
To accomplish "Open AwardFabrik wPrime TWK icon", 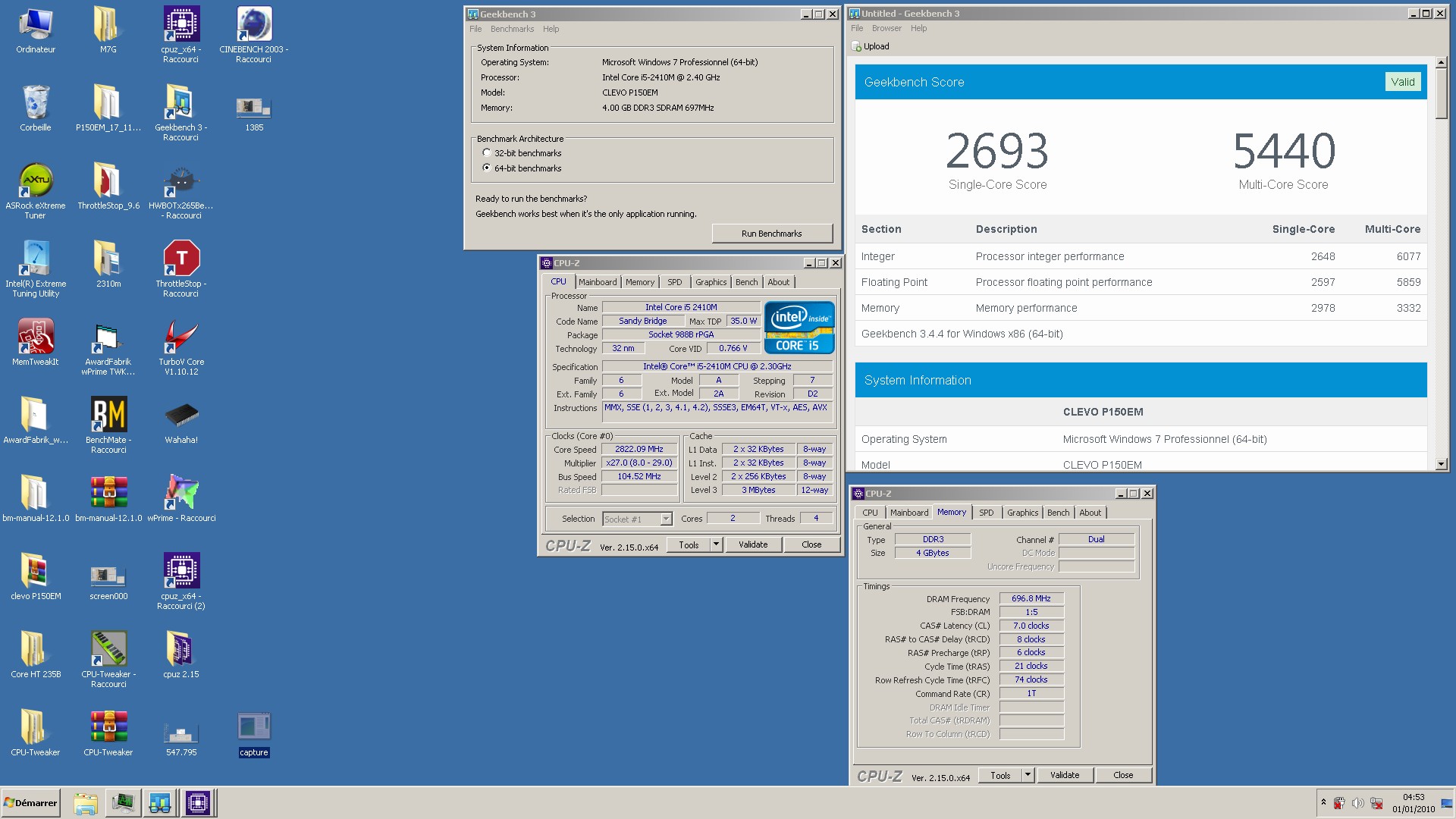I will 108,347.
